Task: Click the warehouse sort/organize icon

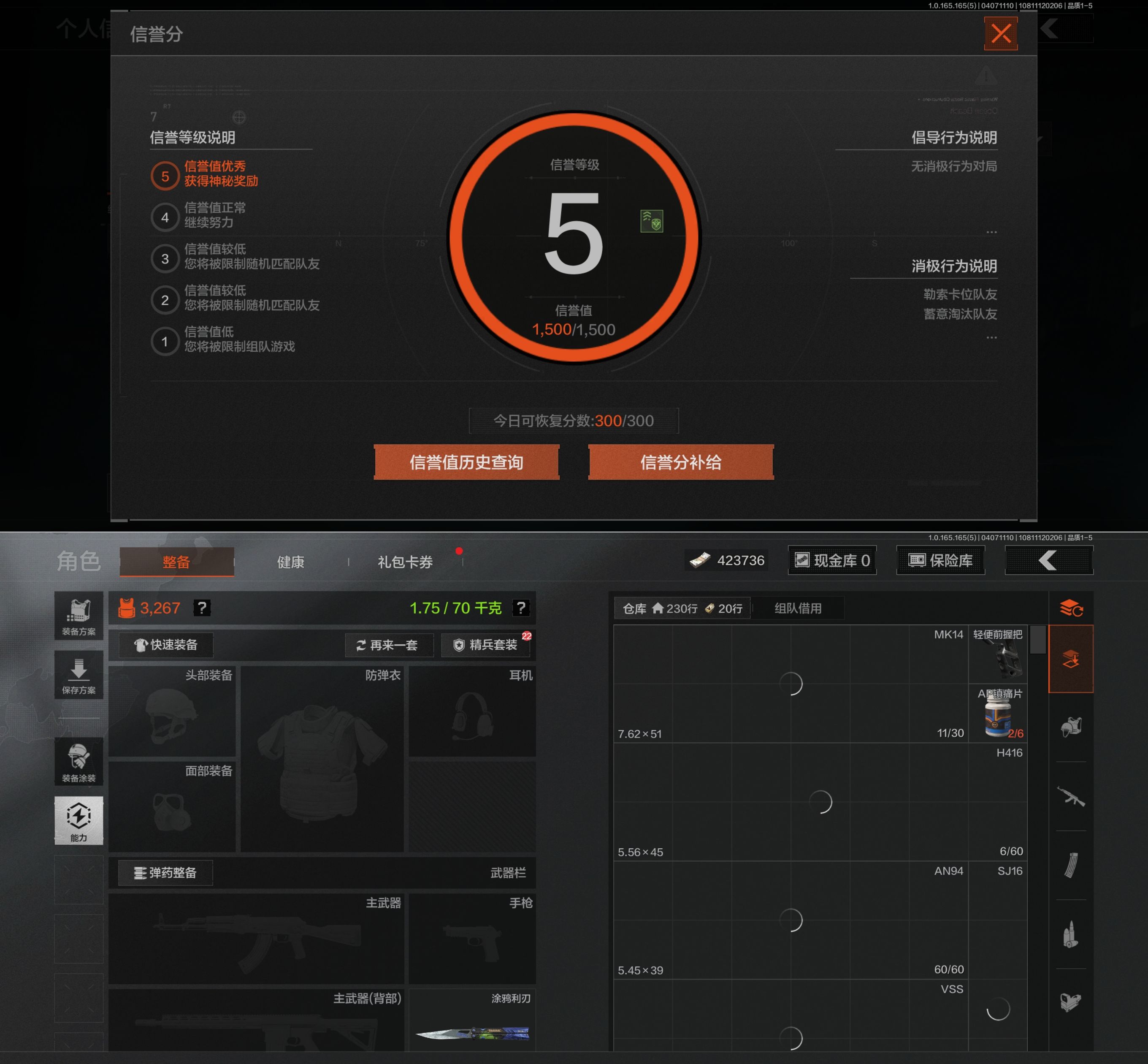Action: click(x=1071, y=608)
